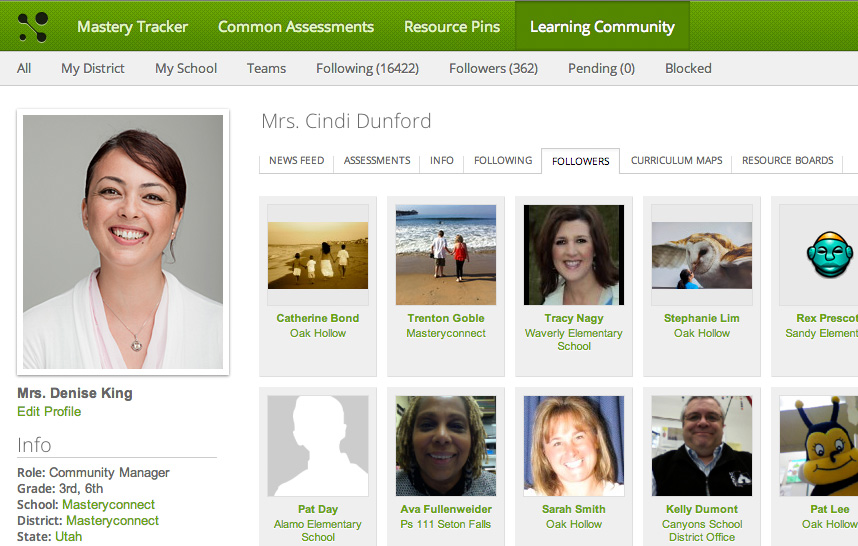Filter by My School
Viewport: 858px width, 546px height.
[x=186, y=68]
